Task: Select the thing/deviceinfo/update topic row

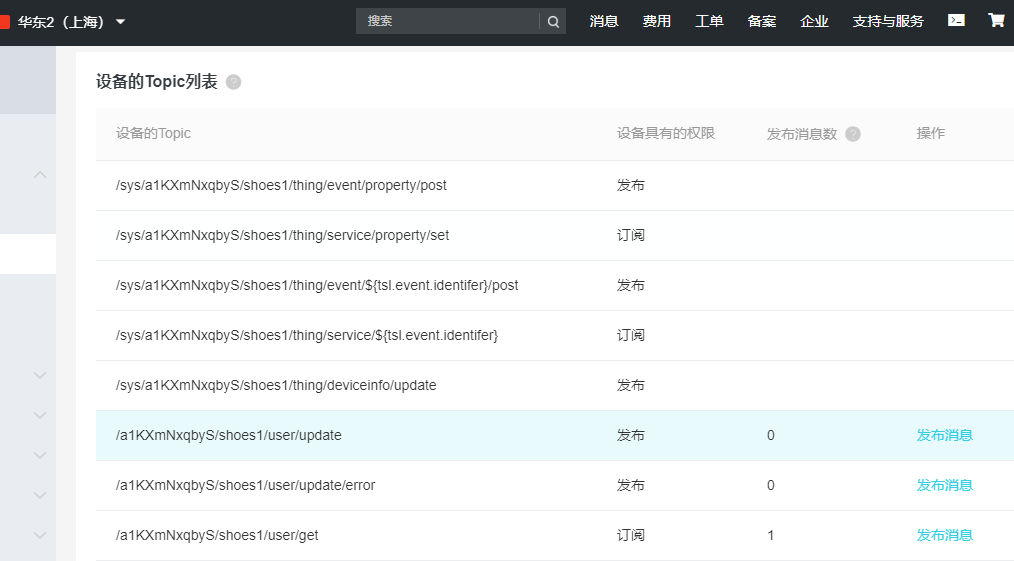Action: click(276, 385)
